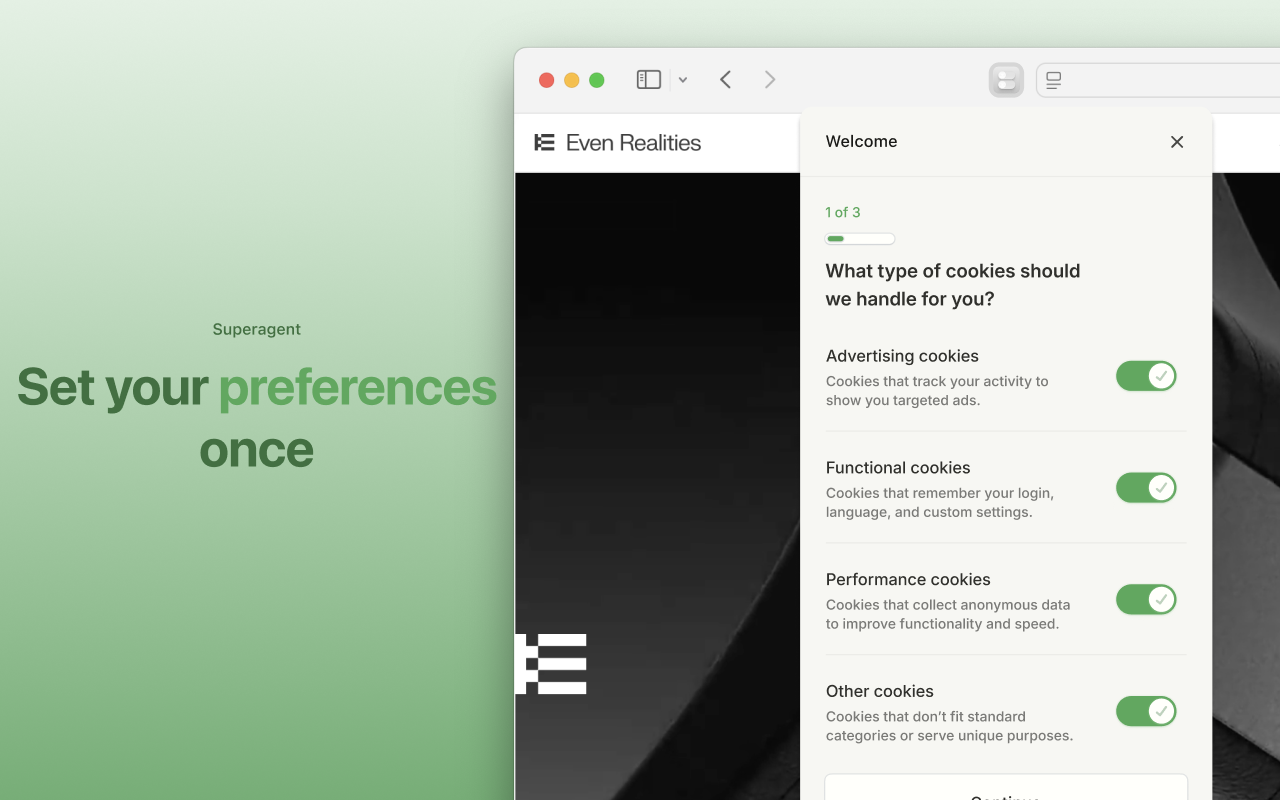Switch off Performance cookies
The height and width of the screenshot is (800, 1280).
click(x=1146, y=600)
